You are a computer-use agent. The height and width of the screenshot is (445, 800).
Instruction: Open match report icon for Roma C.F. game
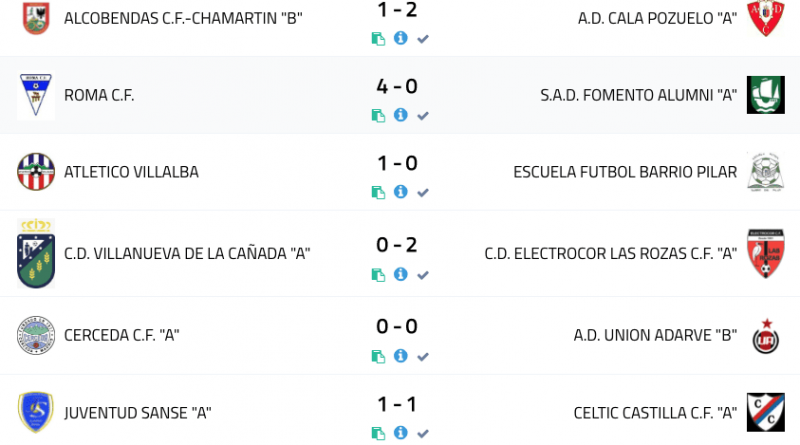[378, 115]
